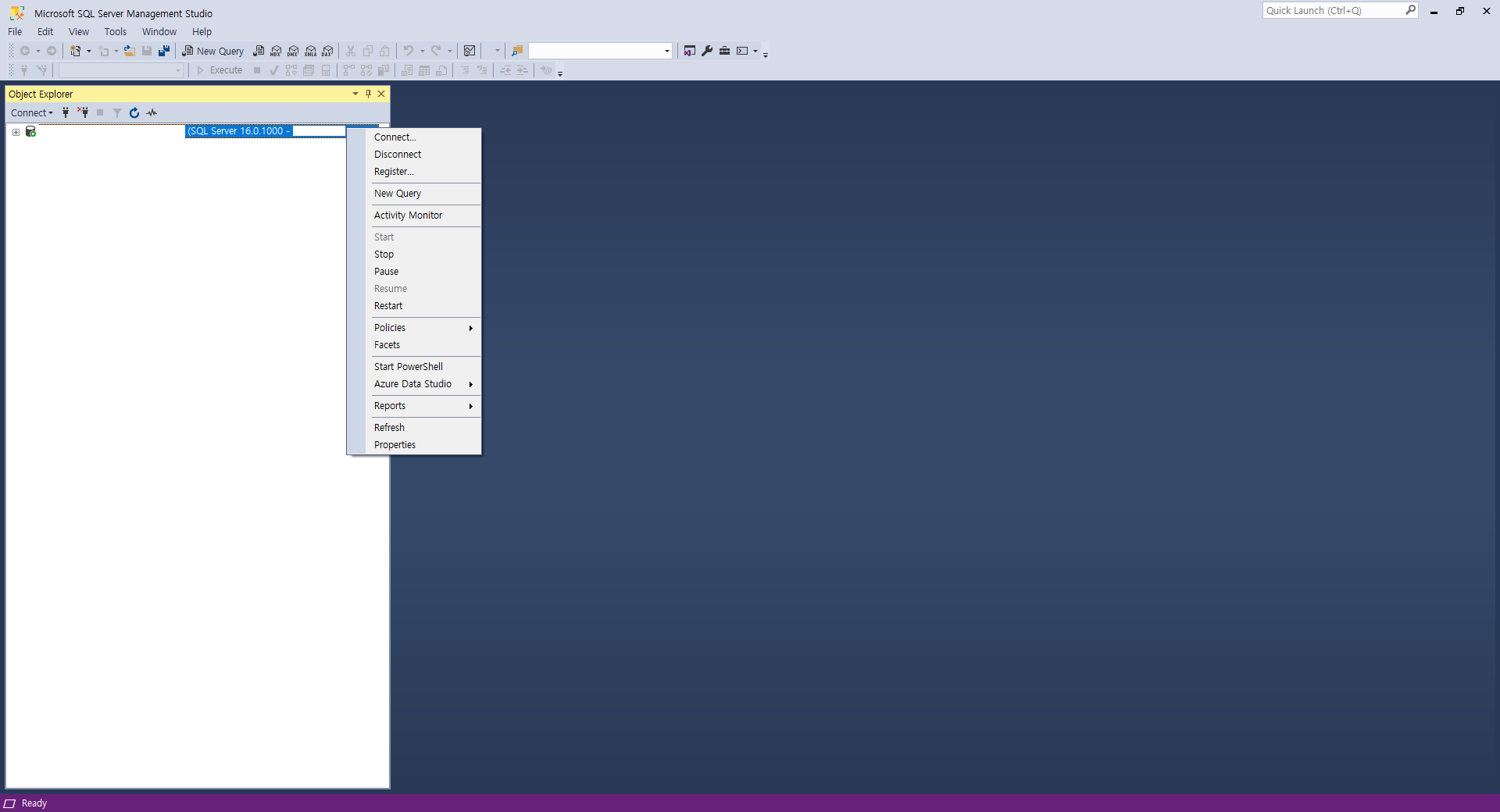Choose Register... in the context menu
The width and height of the screenshot is (1500, 812).
(x=414, y=172)
